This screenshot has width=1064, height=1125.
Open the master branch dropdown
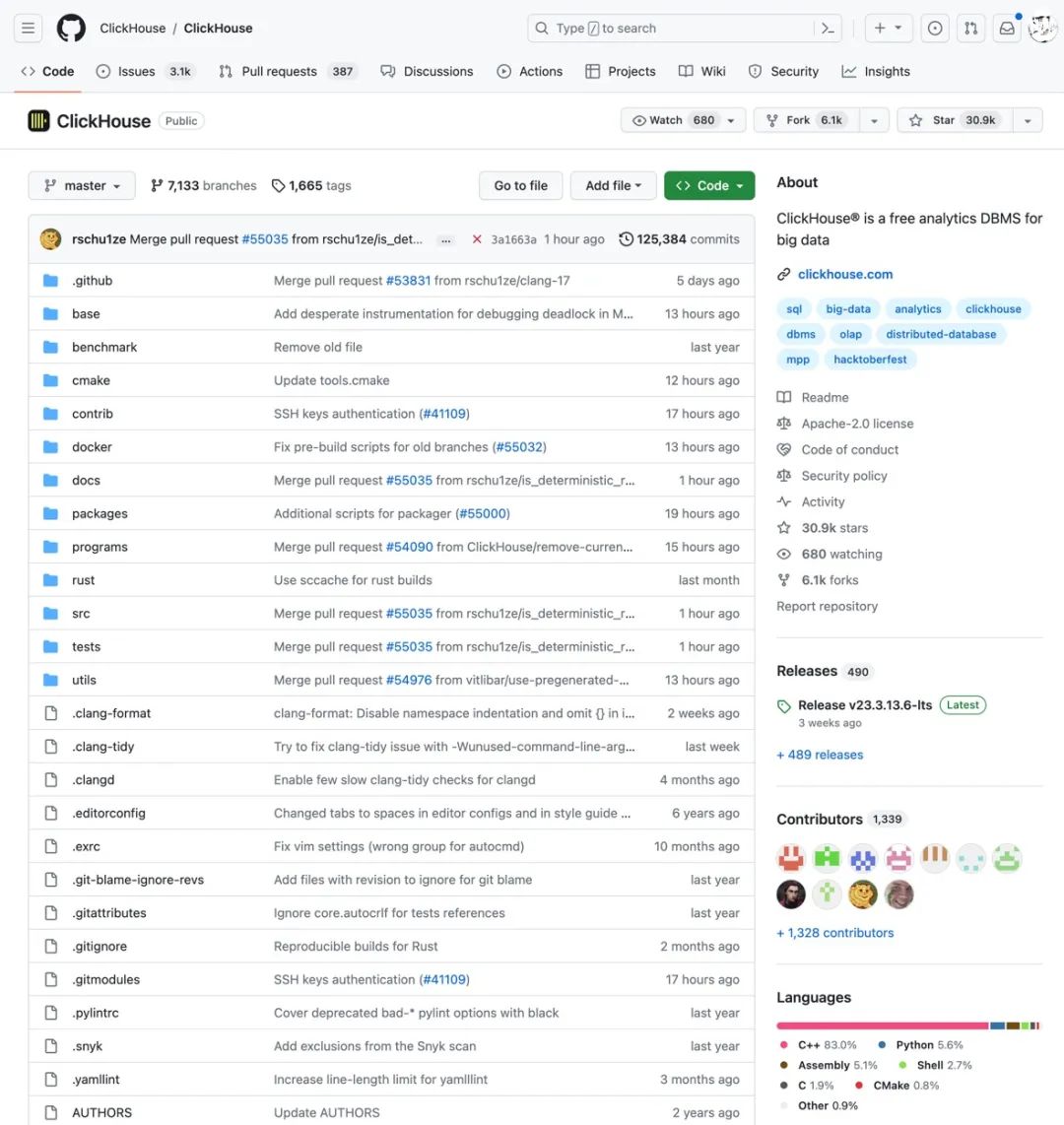pos(81,186)
